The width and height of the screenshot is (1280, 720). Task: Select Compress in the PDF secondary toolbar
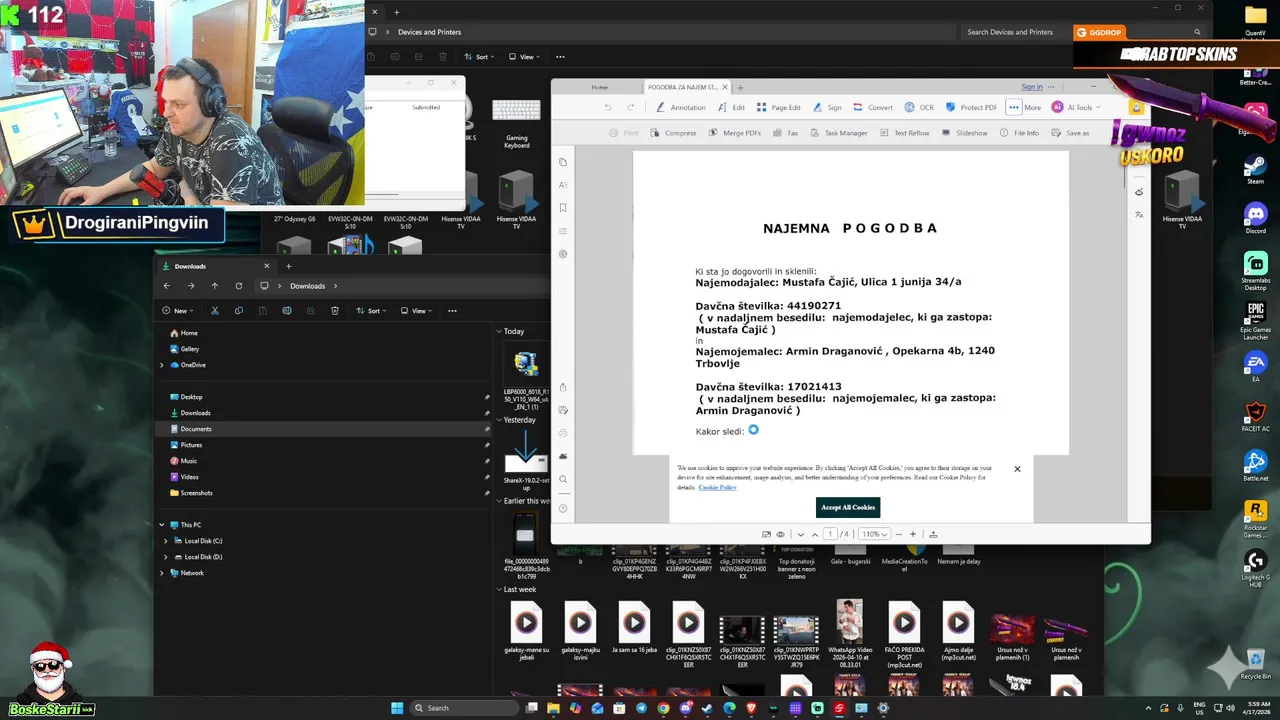(x=673, y=133)
